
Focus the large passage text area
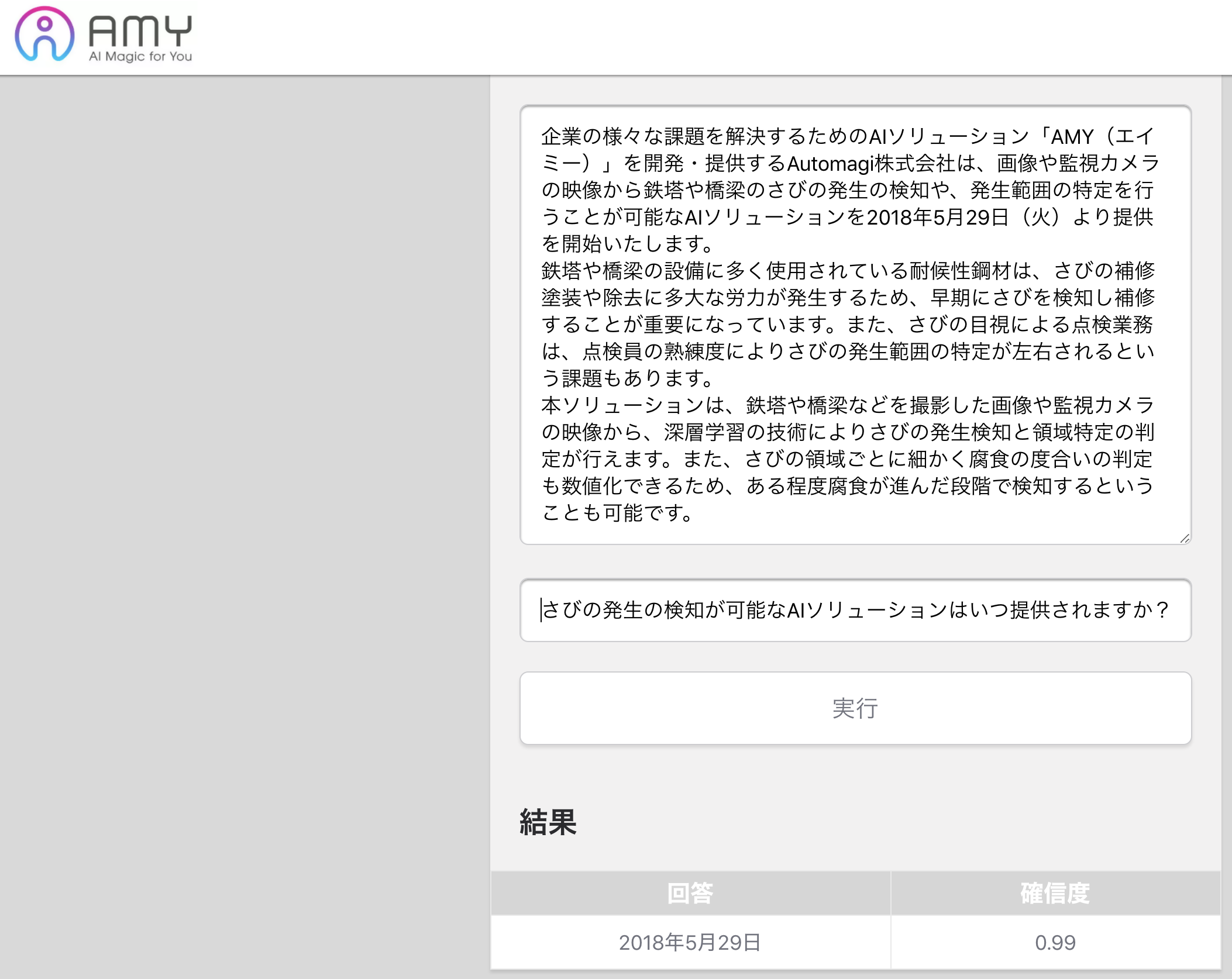pos(855,325)
